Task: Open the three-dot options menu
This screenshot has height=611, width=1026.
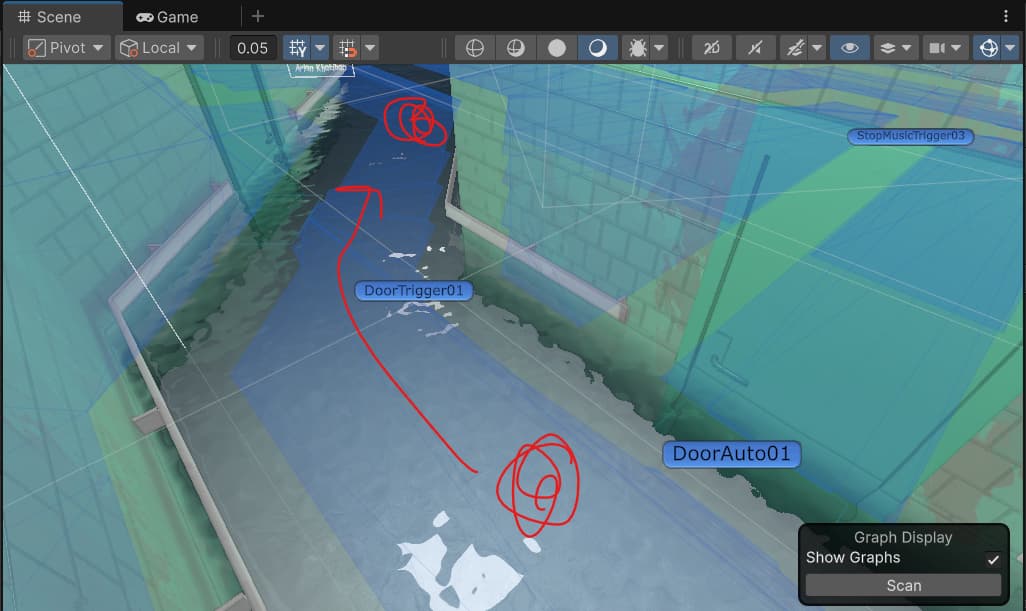Action: tap(1005, 17)
